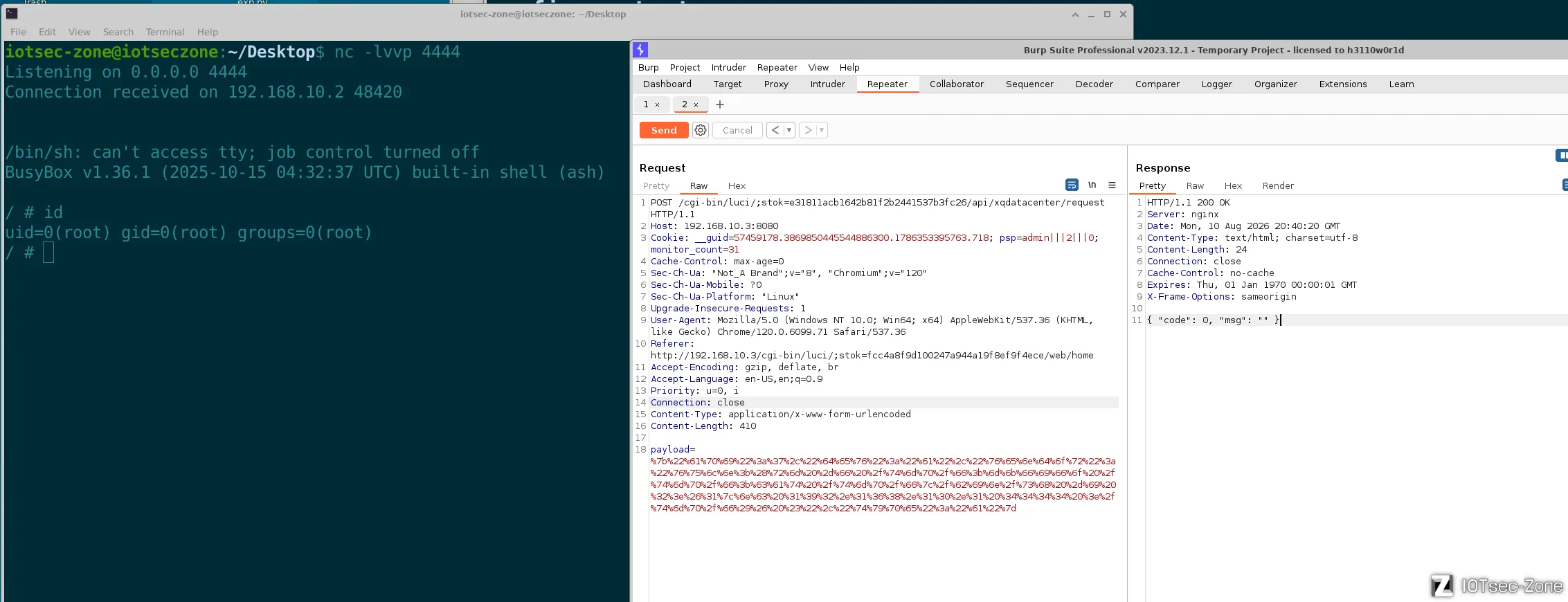Select the Response Hex view

[1233, 185]
